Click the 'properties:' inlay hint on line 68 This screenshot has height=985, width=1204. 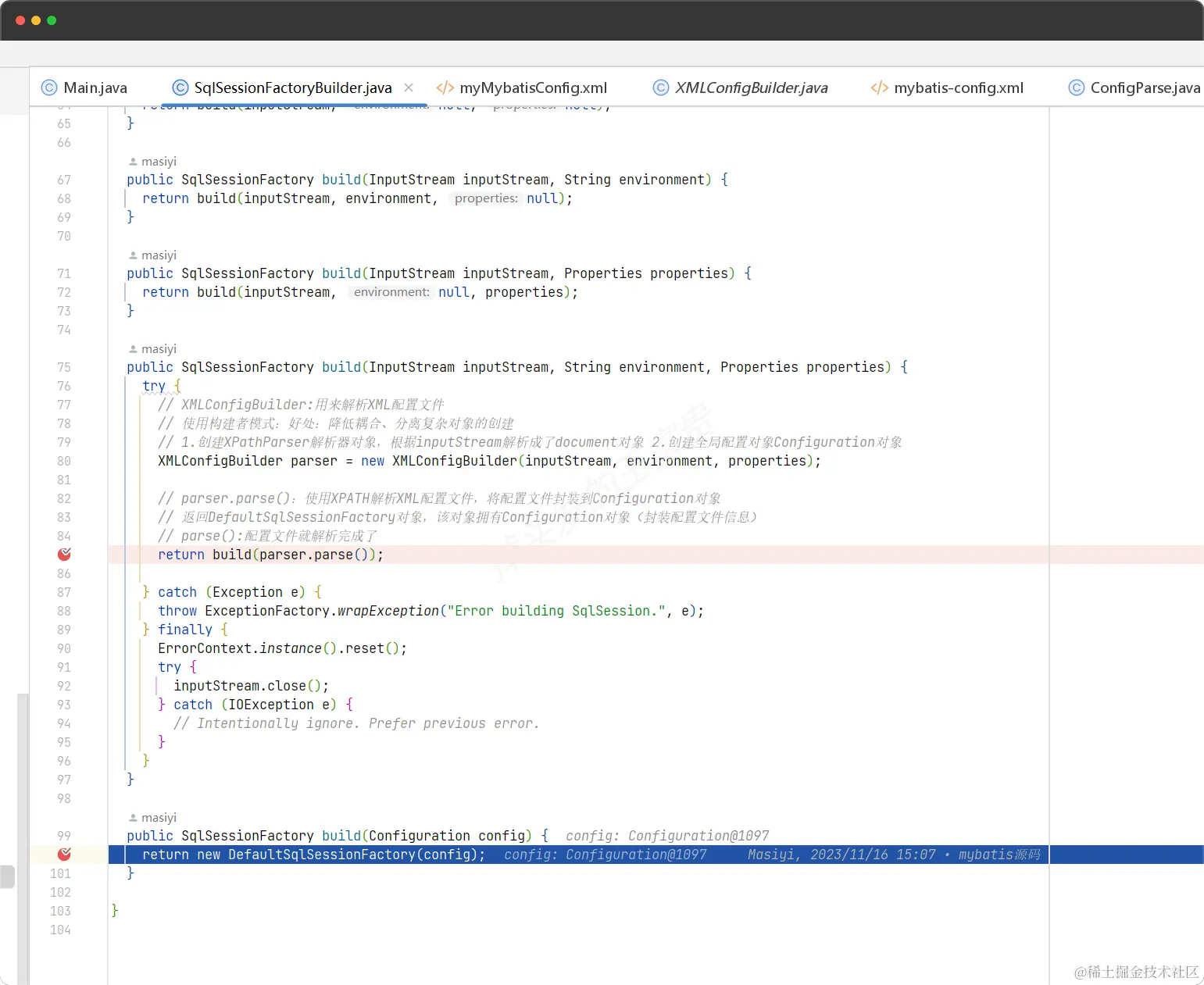(x=486, y=198)
